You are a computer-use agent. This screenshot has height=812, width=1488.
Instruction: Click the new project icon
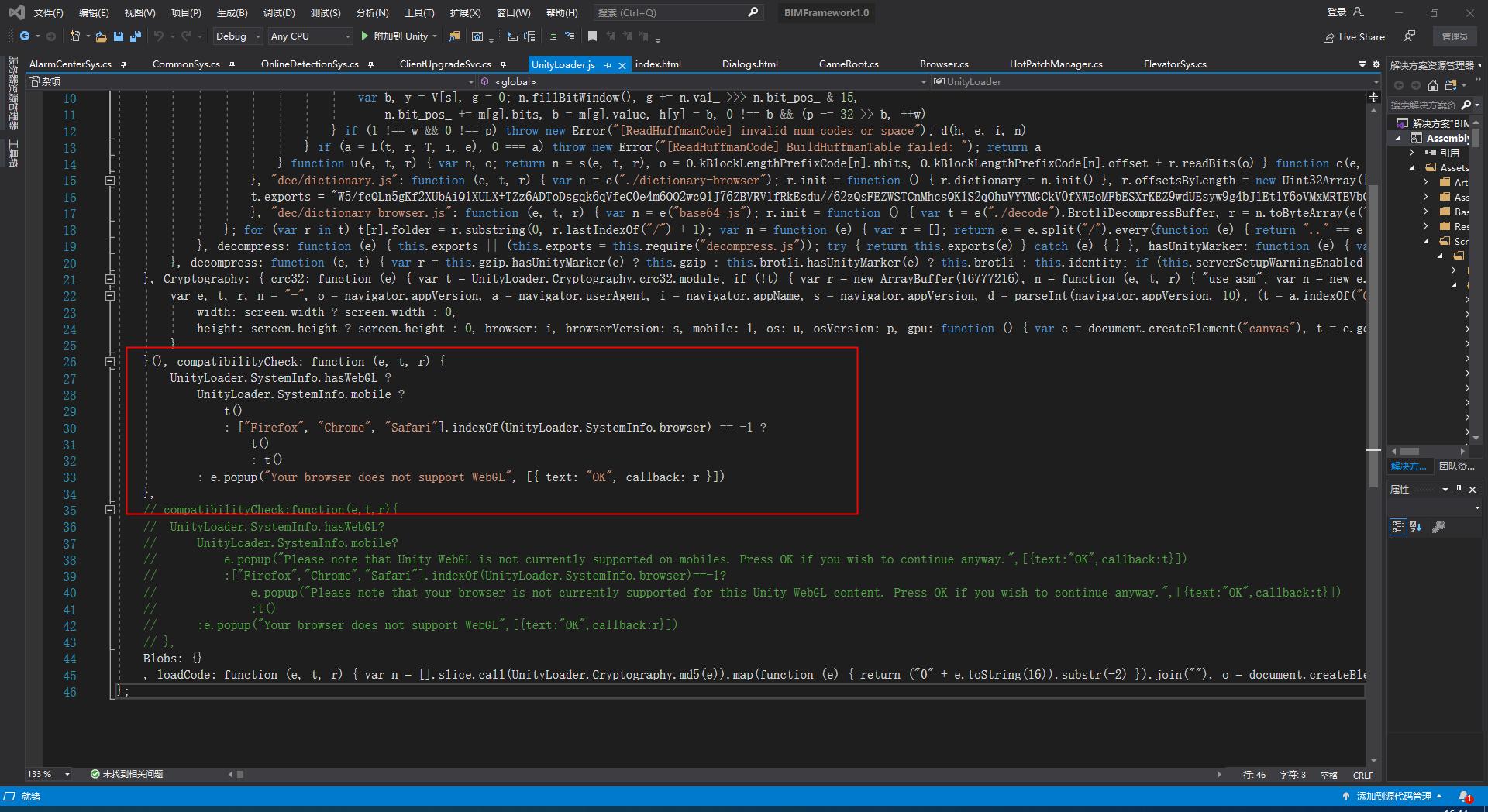pos(75,36)
